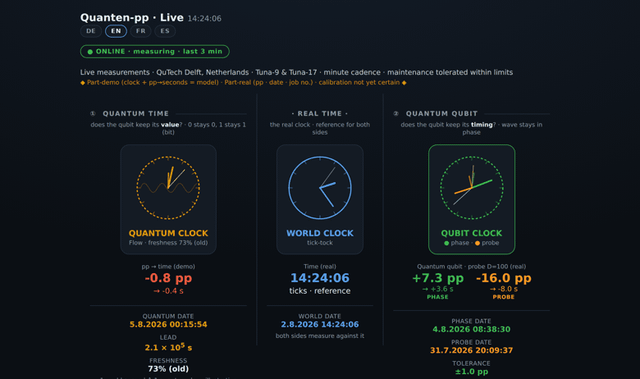This screenshot has height=379, width=640.
Task: Click quantum date 5.8.2026 00:15:54
Action: 168,324
